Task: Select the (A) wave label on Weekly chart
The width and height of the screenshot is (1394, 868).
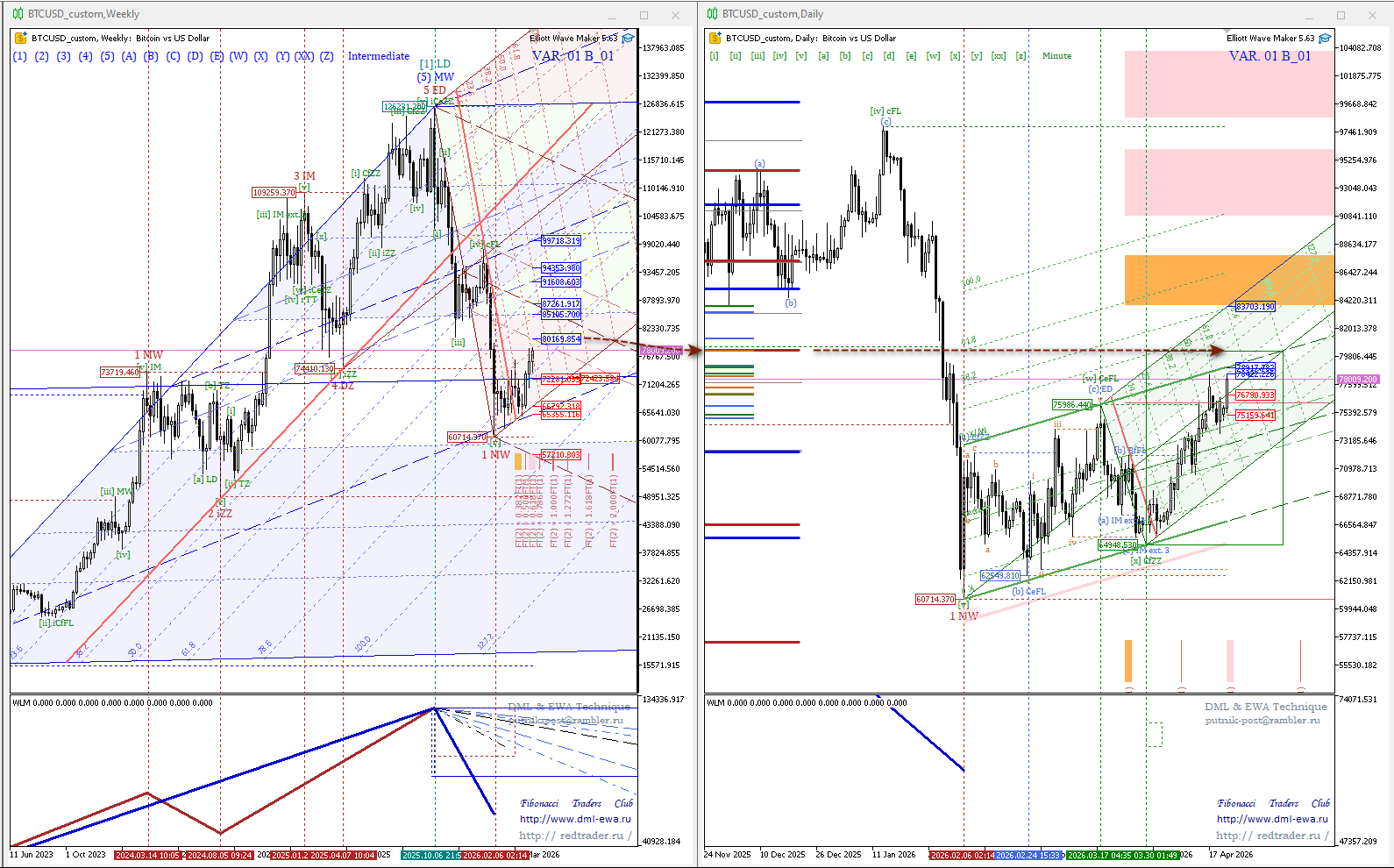Action: [x=129, y=56]
